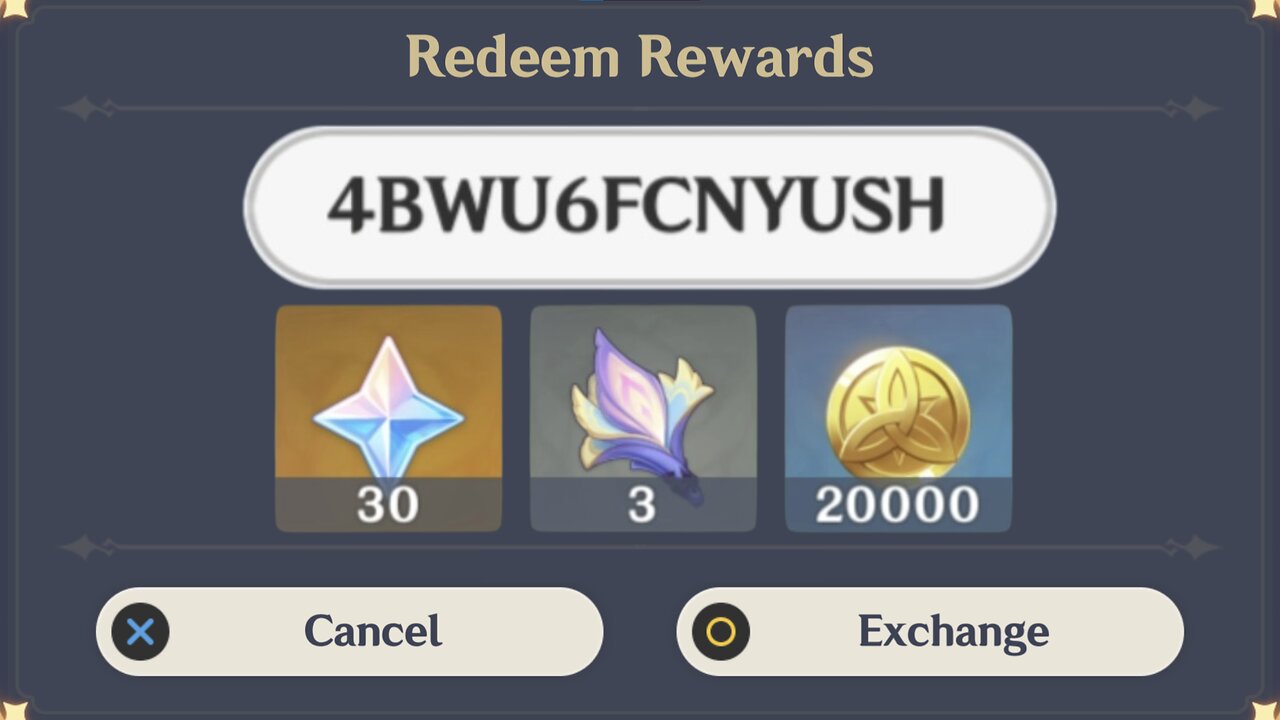
Task: Click the quantity label 3 under feather
Action: 642,505
